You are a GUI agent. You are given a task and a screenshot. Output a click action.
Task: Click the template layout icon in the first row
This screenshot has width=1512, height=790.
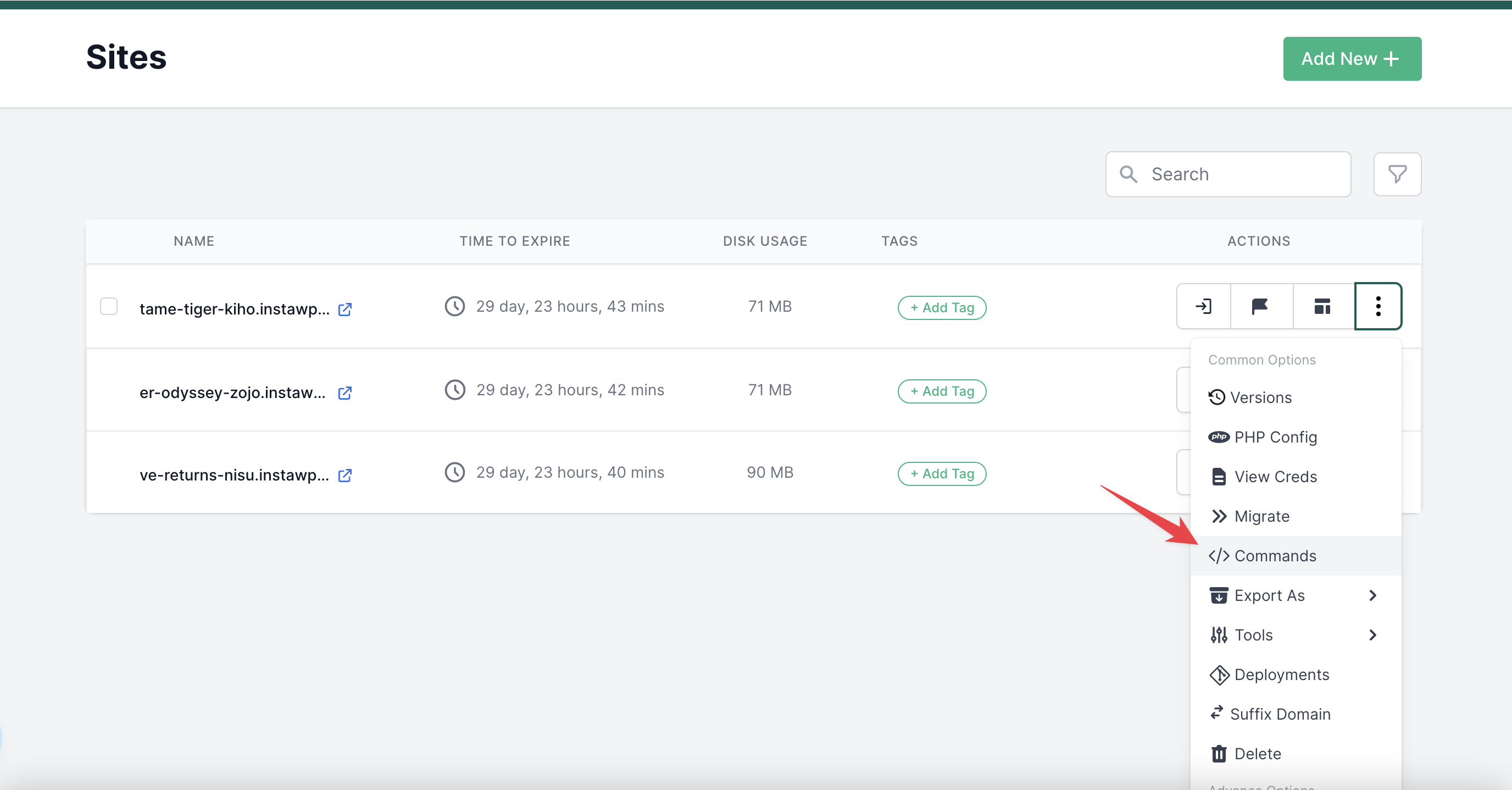[1322, 306]
